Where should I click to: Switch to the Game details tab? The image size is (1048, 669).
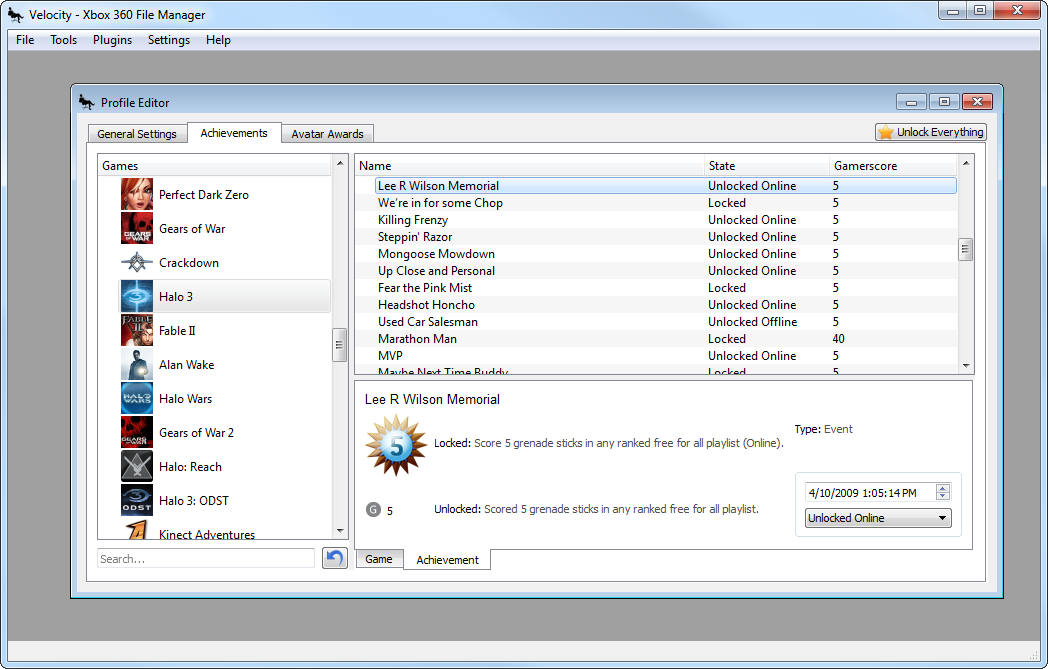(x=379, y=559)
